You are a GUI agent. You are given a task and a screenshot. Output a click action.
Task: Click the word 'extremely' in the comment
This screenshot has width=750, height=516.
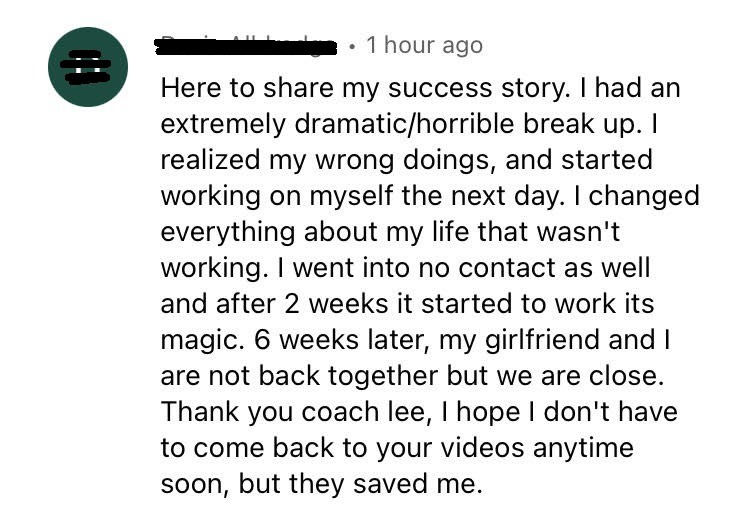223,124
